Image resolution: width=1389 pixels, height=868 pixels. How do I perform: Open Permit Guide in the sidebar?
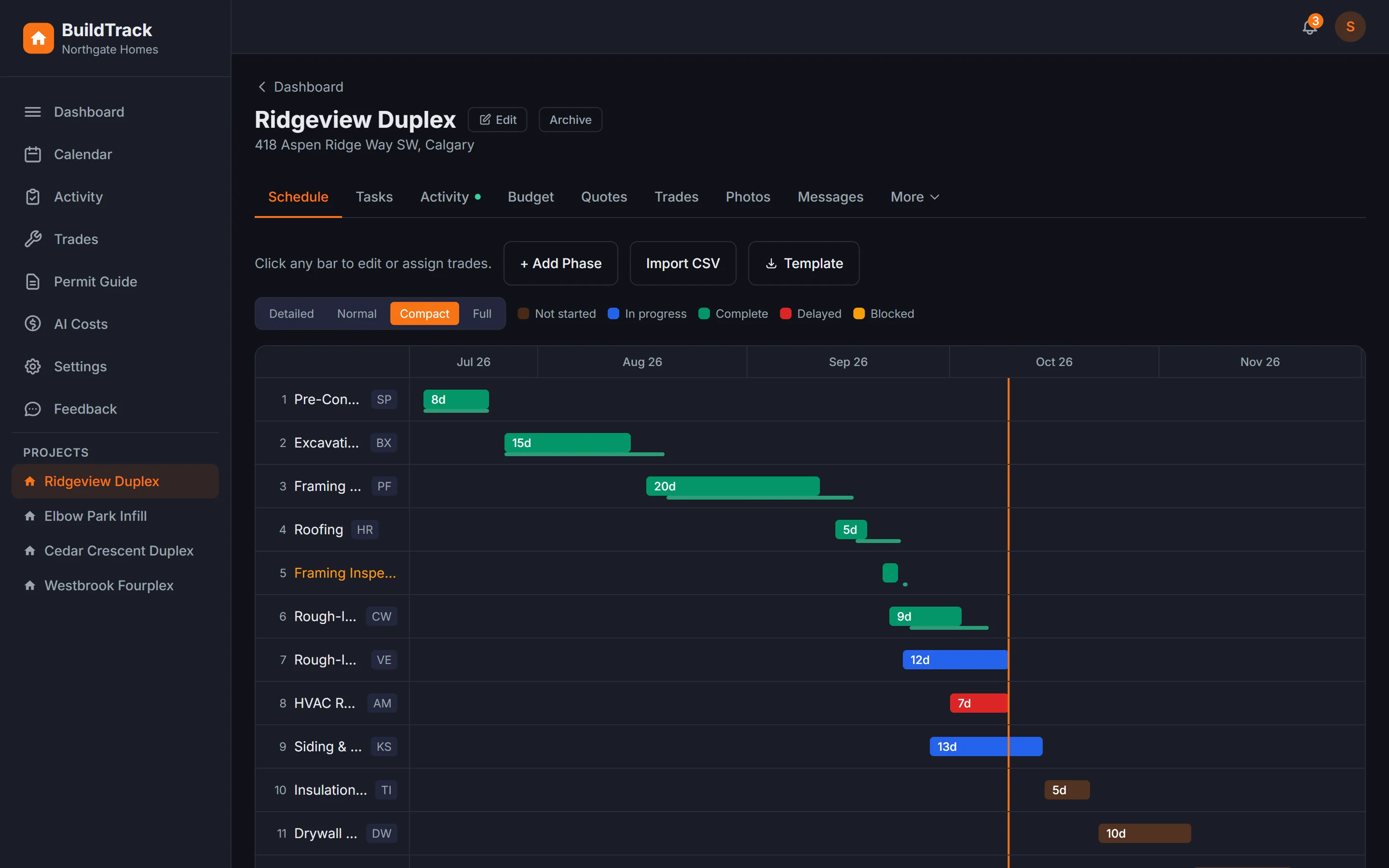coord(115,282)
